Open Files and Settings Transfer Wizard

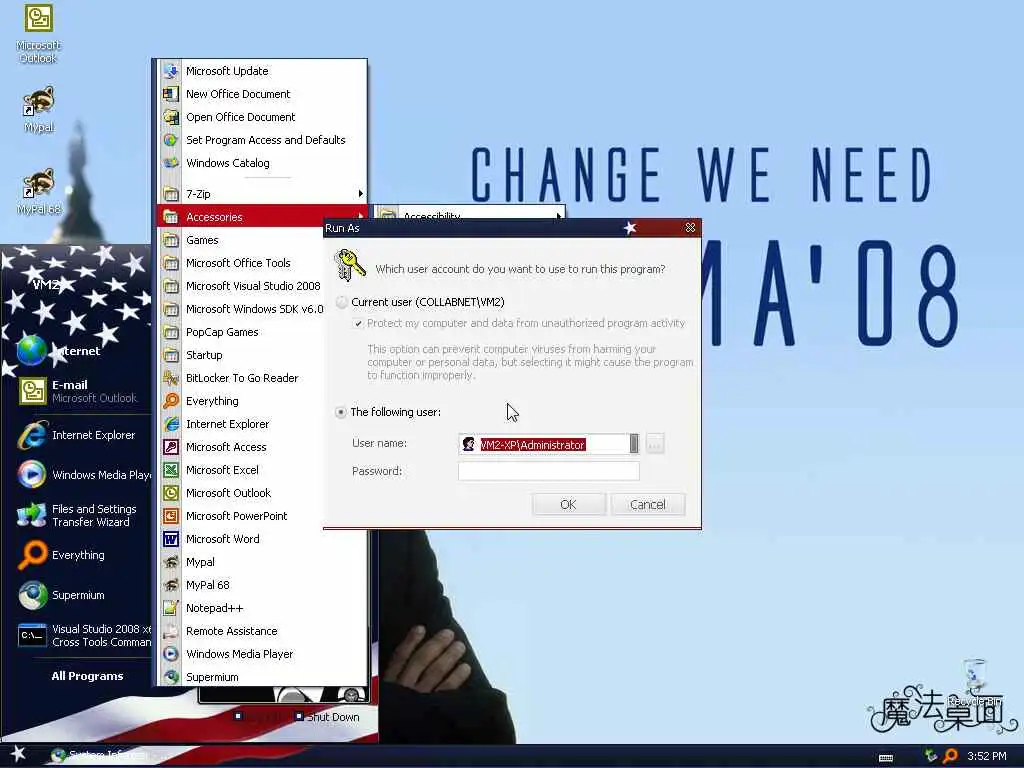click(x=76, y=515)
